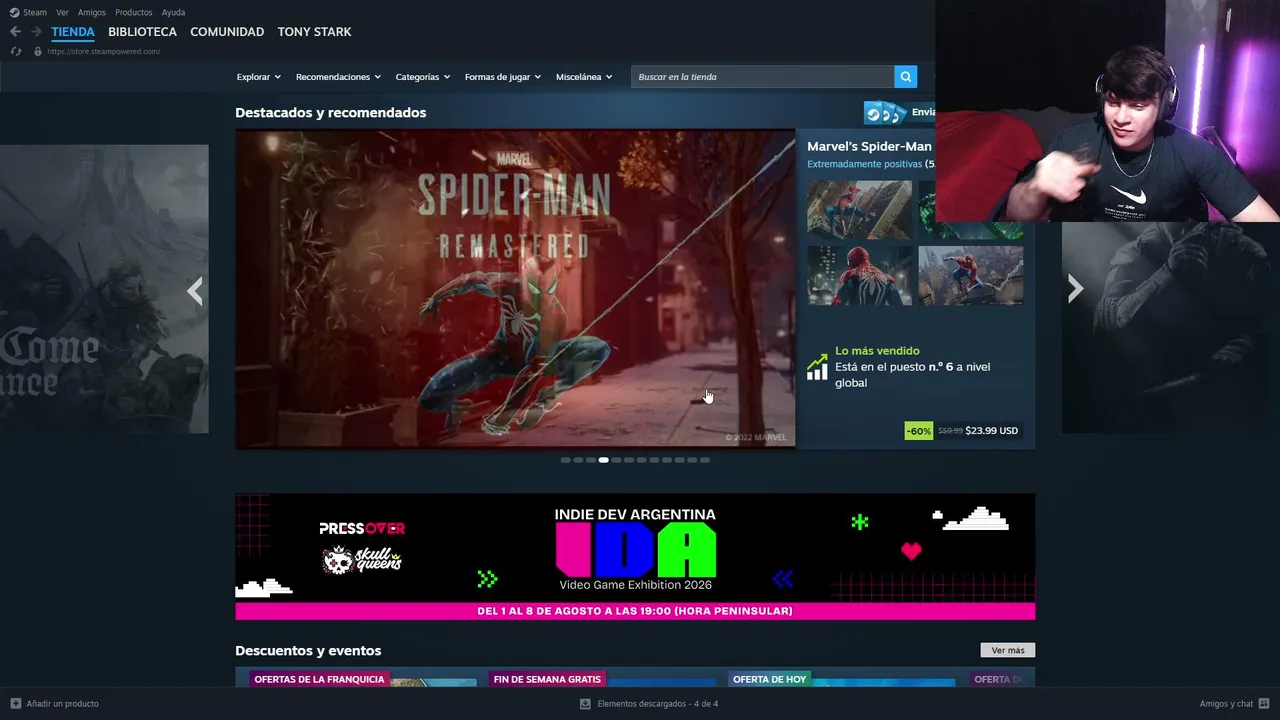
Task: Select the last carousel page dot
Action: tap(705, 460)
